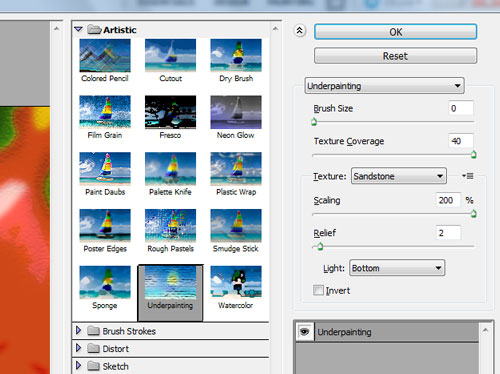Pick the Fresco filter thumbnail

170,112
